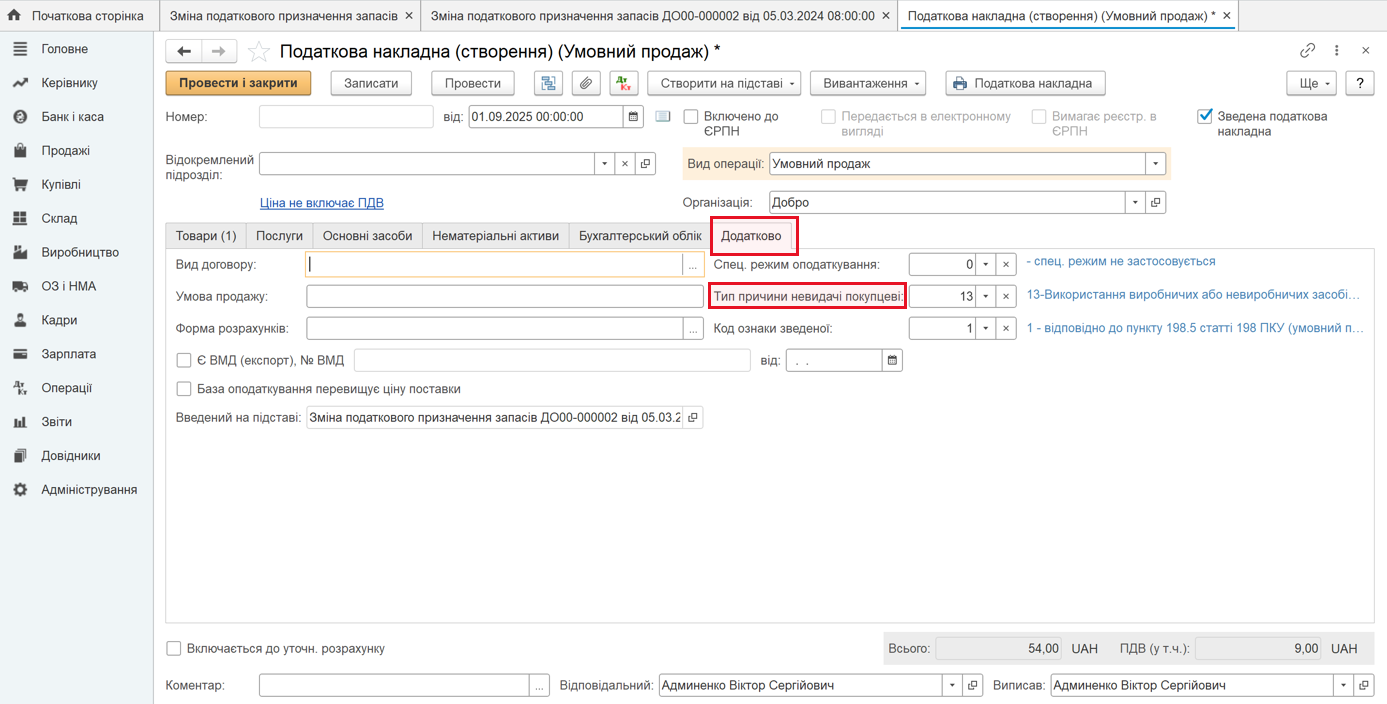Focus the Номер input field
1387x704 pixels.
[346, 117]
